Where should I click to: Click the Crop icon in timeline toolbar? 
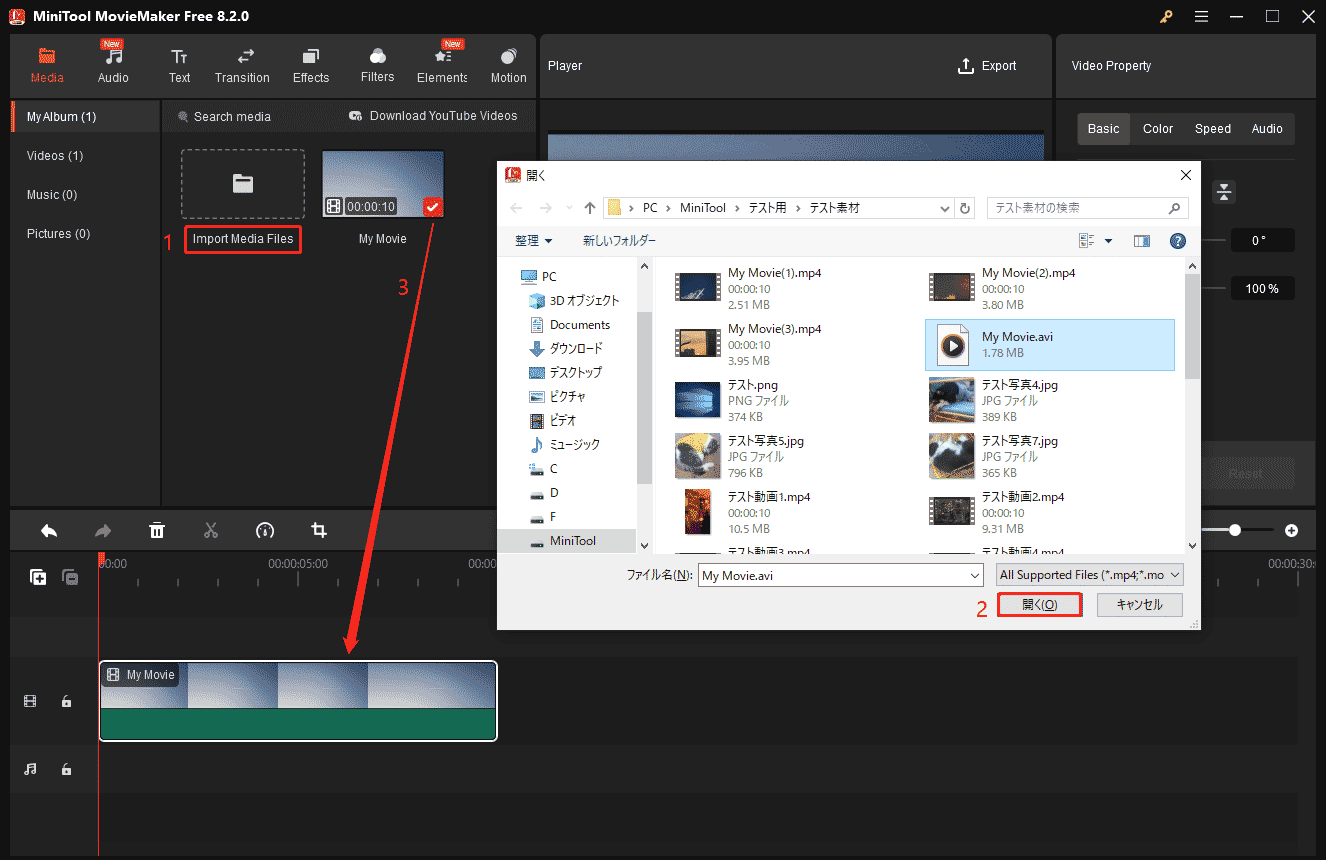pyautogui.click(x=319, y=530)
